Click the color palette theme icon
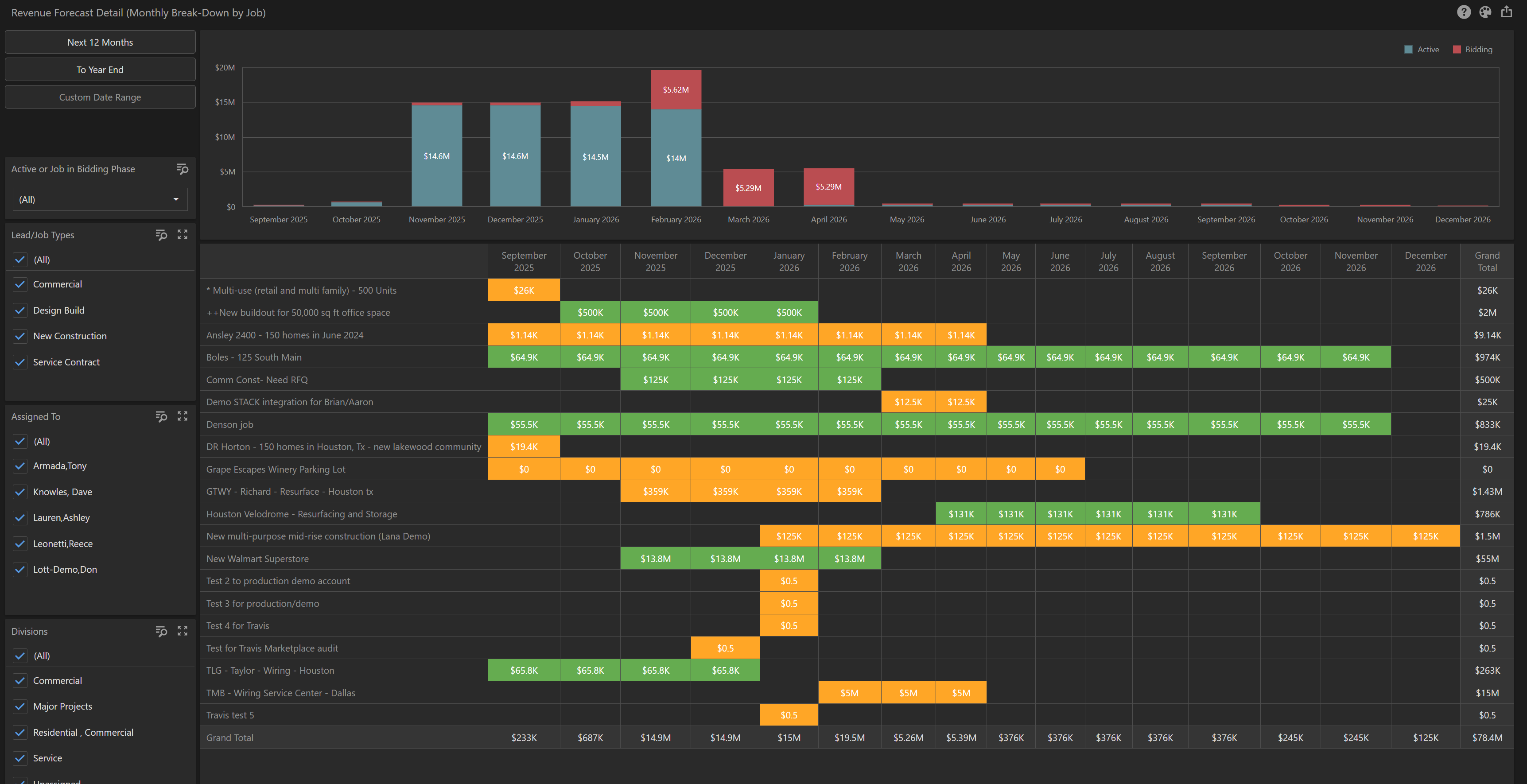The height and width of the screenshot is (784, 1527). (x=1484, y=12)
